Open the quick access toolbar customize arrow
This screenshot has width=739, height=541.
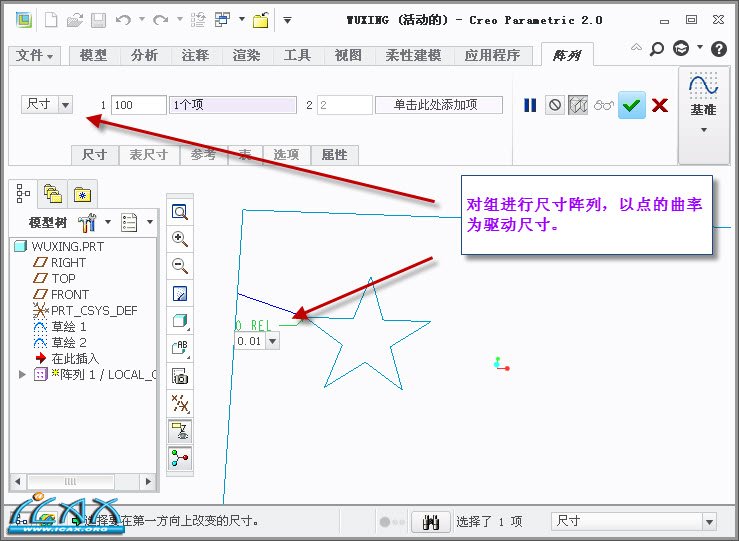(287, 20)
